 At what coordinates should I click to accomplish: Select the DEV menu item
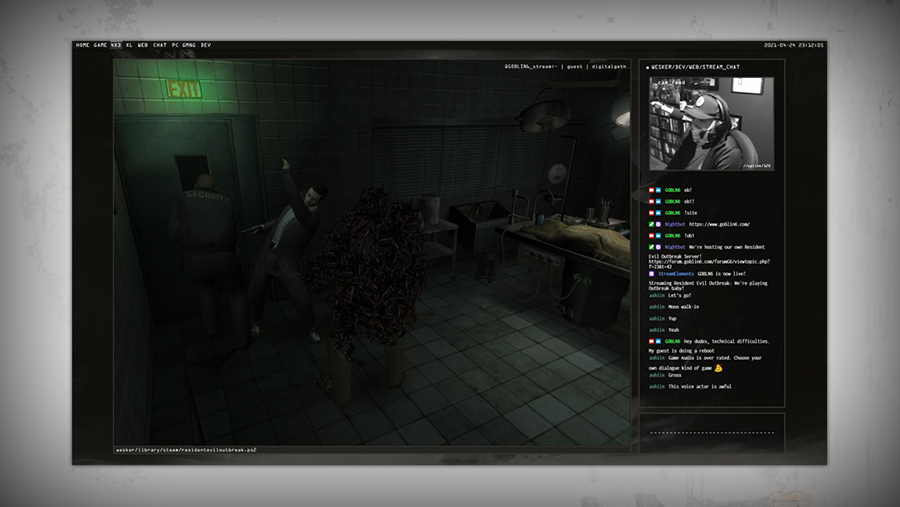(205, 45)
